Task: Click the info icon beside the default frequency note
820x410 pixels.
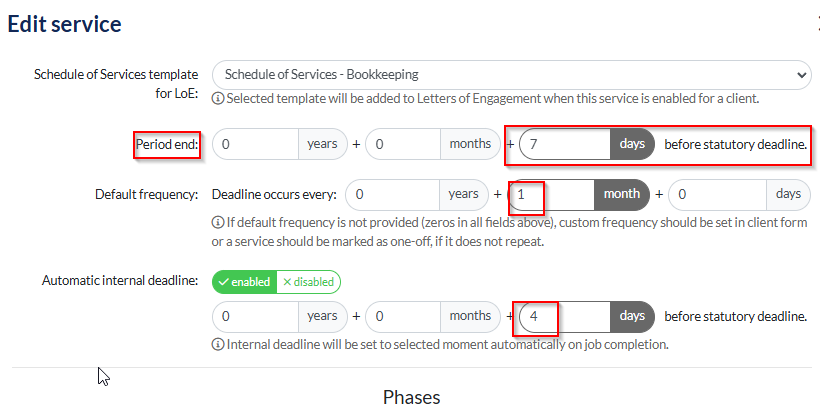Action: tap(218, 221)
